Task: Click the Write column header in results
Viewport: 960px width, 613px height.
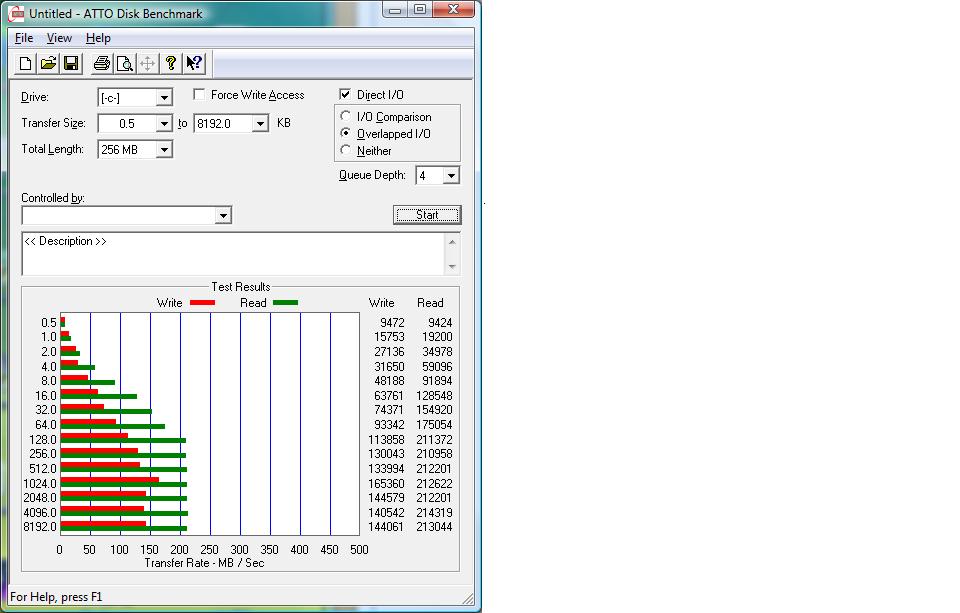Action: pyautogui.click(x=381, y=303)
